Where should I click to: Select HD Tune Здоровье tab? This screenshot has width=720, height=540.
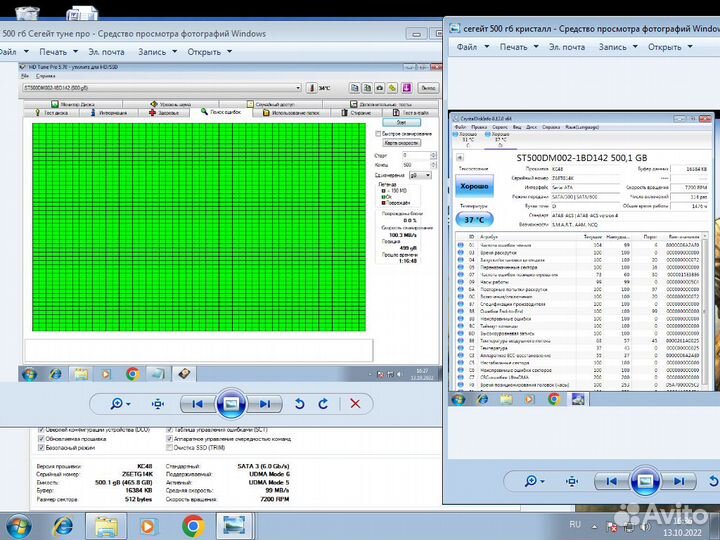click(x=163, y=112)
